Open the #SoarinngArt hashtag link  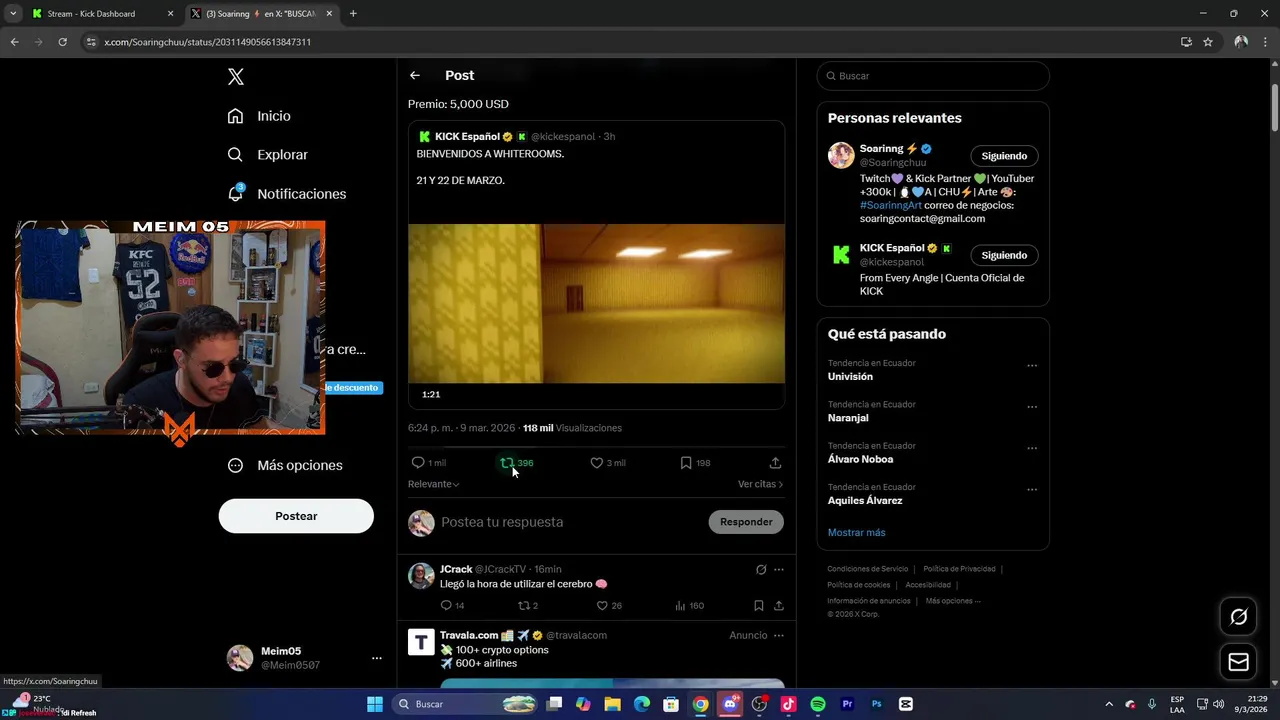[x=891, y=205]
